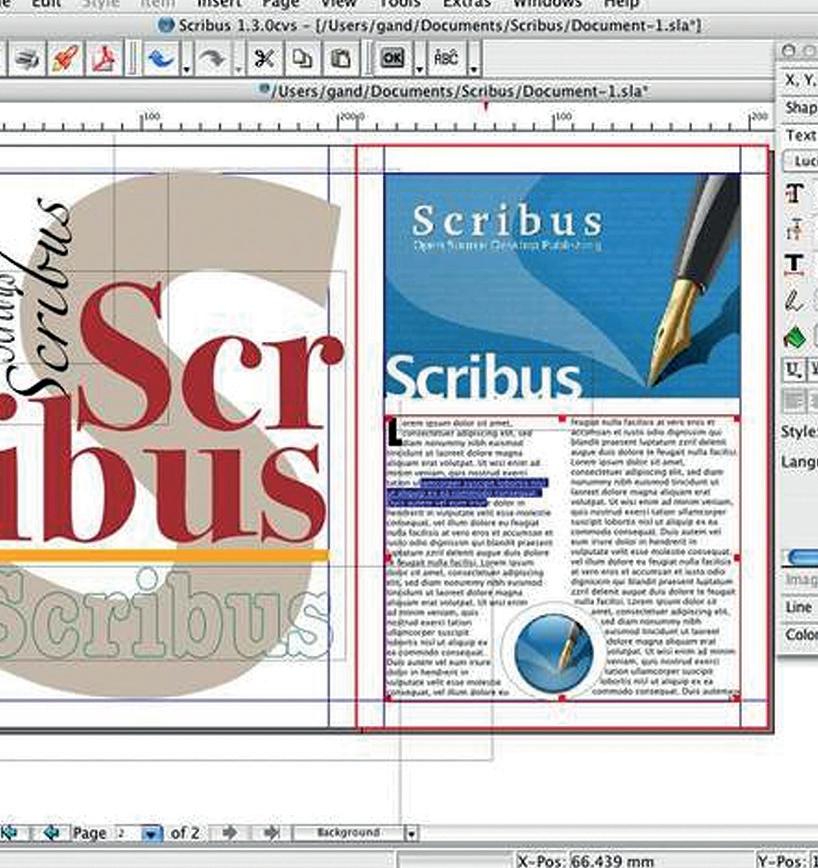Open the Windows menu

click(x=547, y=4)
